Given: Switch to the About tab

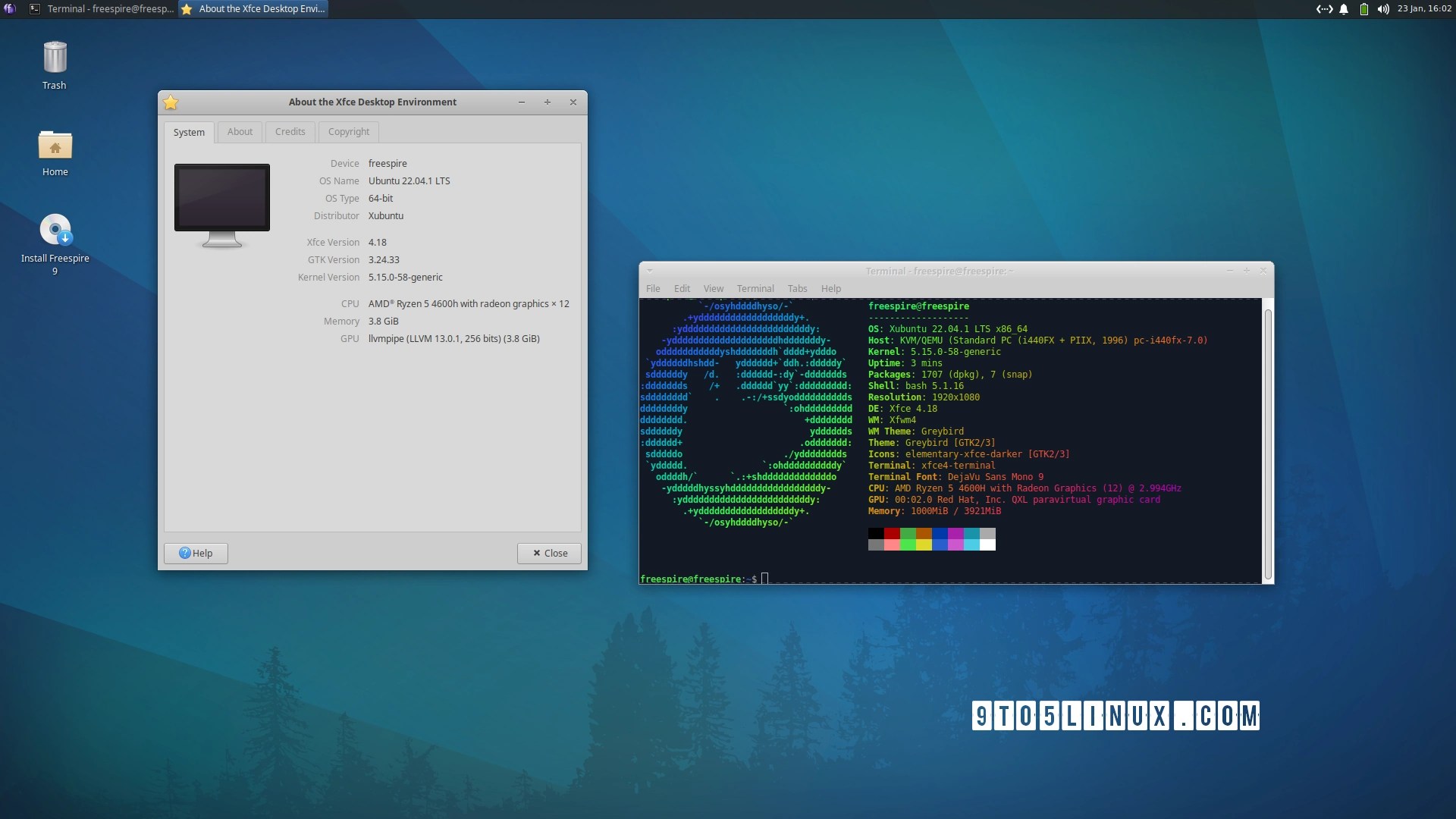Looking at the screenshot, I should coord(240,132).
